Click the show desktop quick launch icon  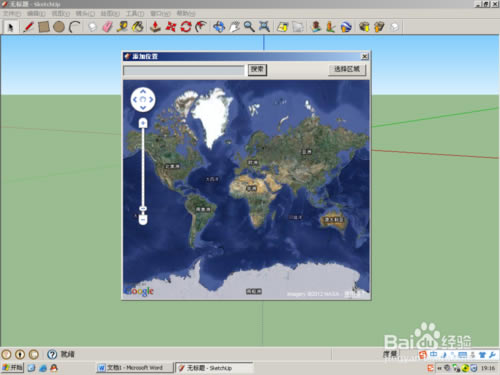click(x=32, y=368)
